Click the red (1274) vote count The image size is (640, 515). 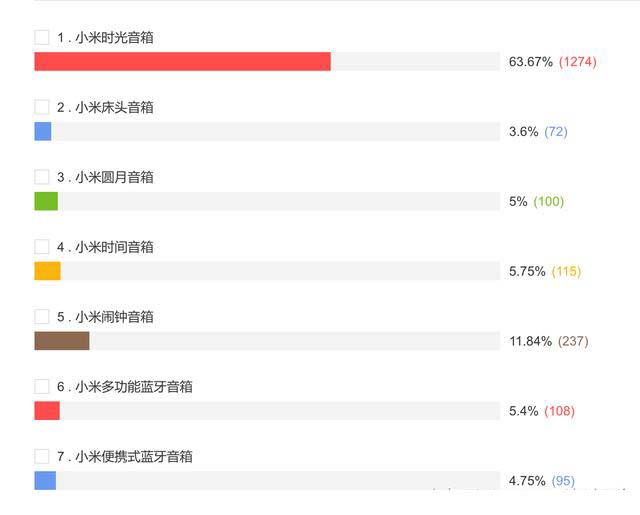coord(577,62)
